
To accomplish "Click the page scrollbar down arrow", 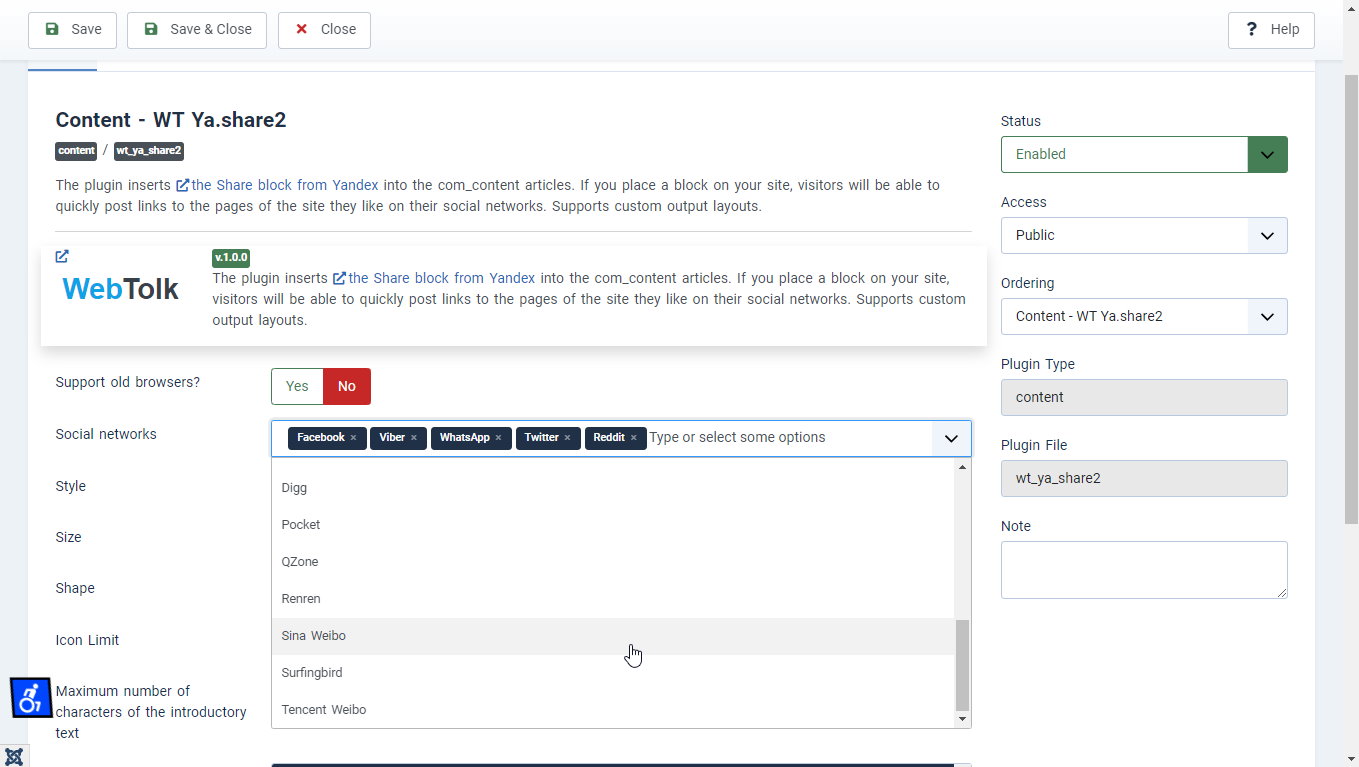I will point(1351,759).
